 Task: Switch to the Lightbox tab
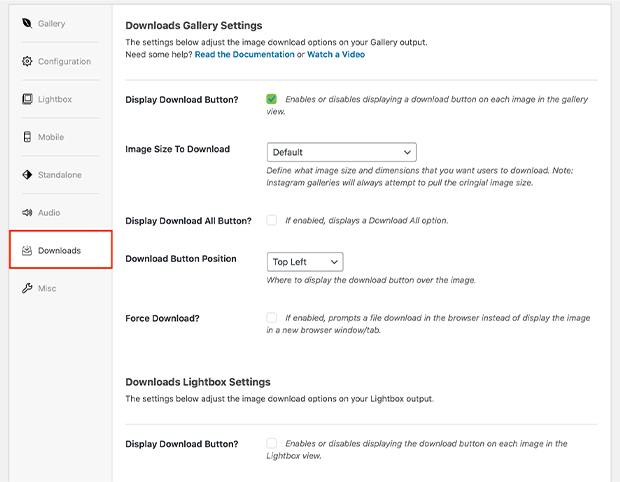pos(55,99)
